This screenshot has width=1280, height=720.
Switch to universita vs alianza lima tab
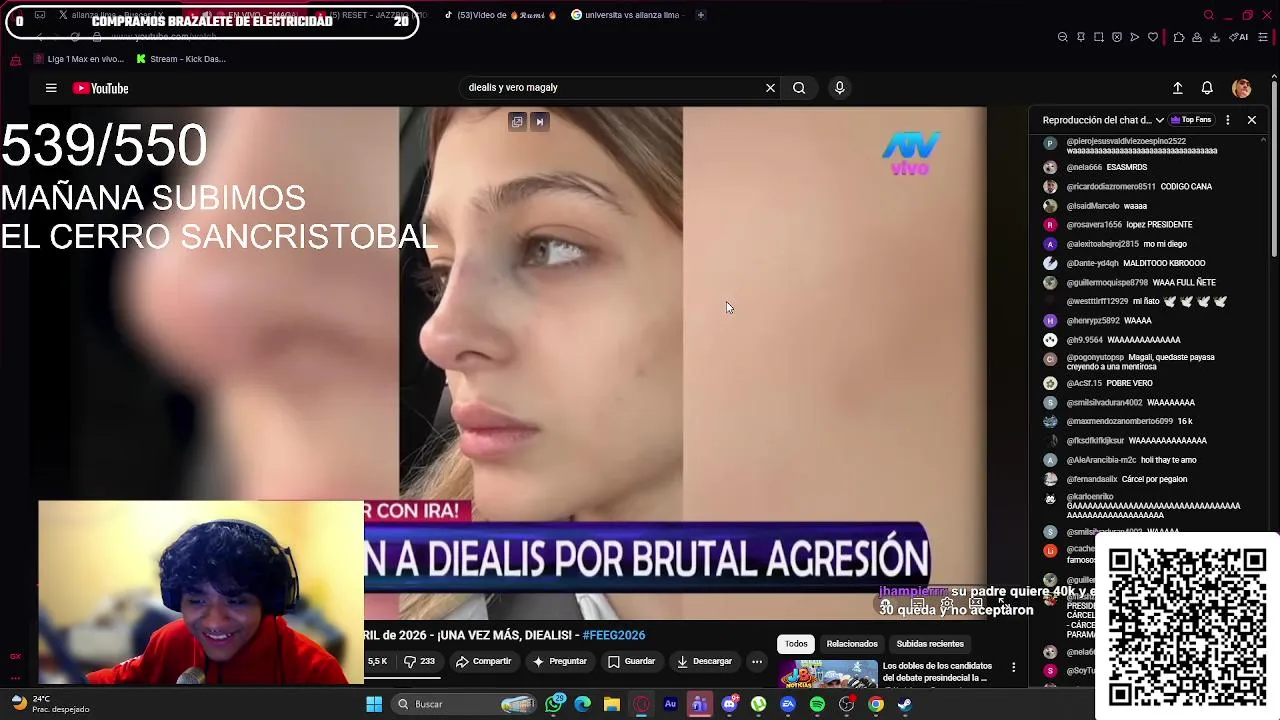pyautogui.click(x=625, y=15)
